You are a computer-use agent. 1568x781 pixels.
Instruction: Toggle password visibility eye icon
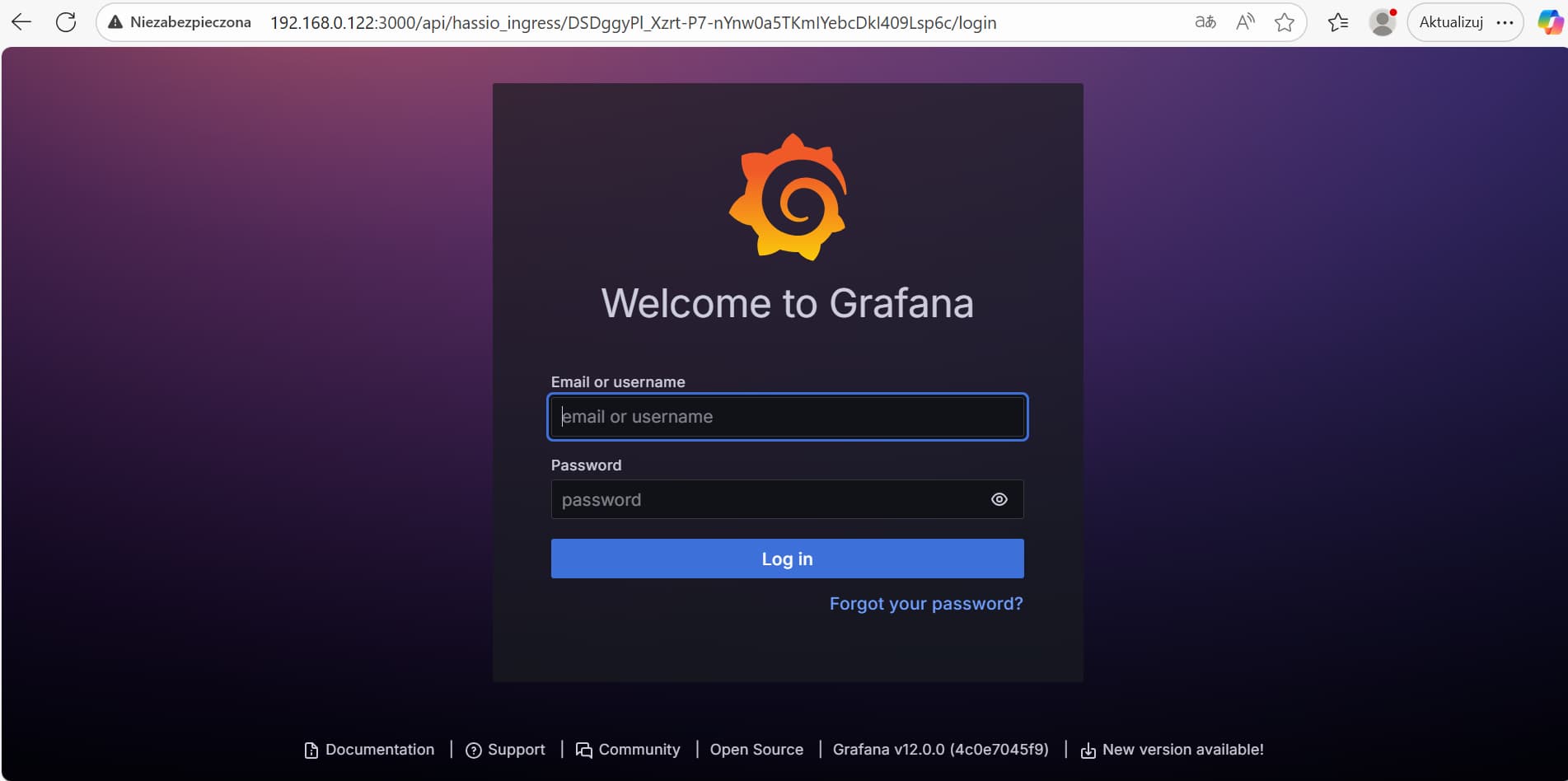pyautogui.click(x=999, y=499)
